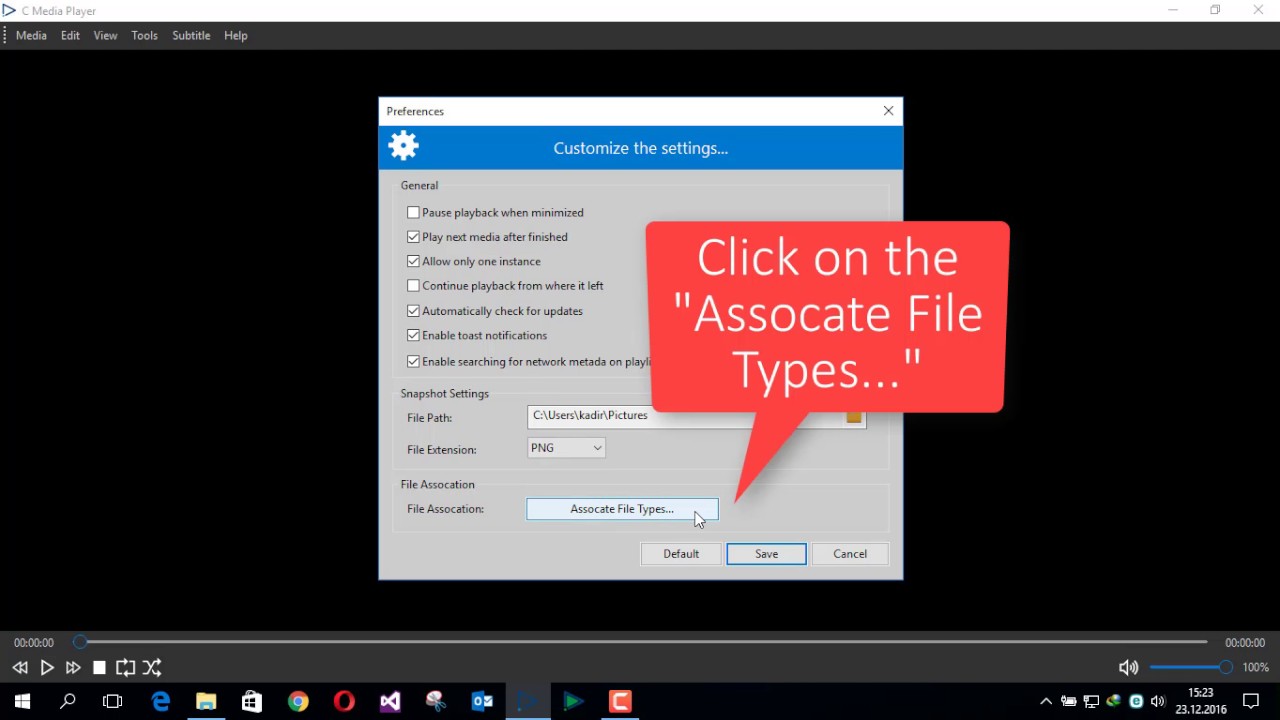Click the 100% volume label
The width and height of the screenshot is (1280, 720).
click(1255, 667)
